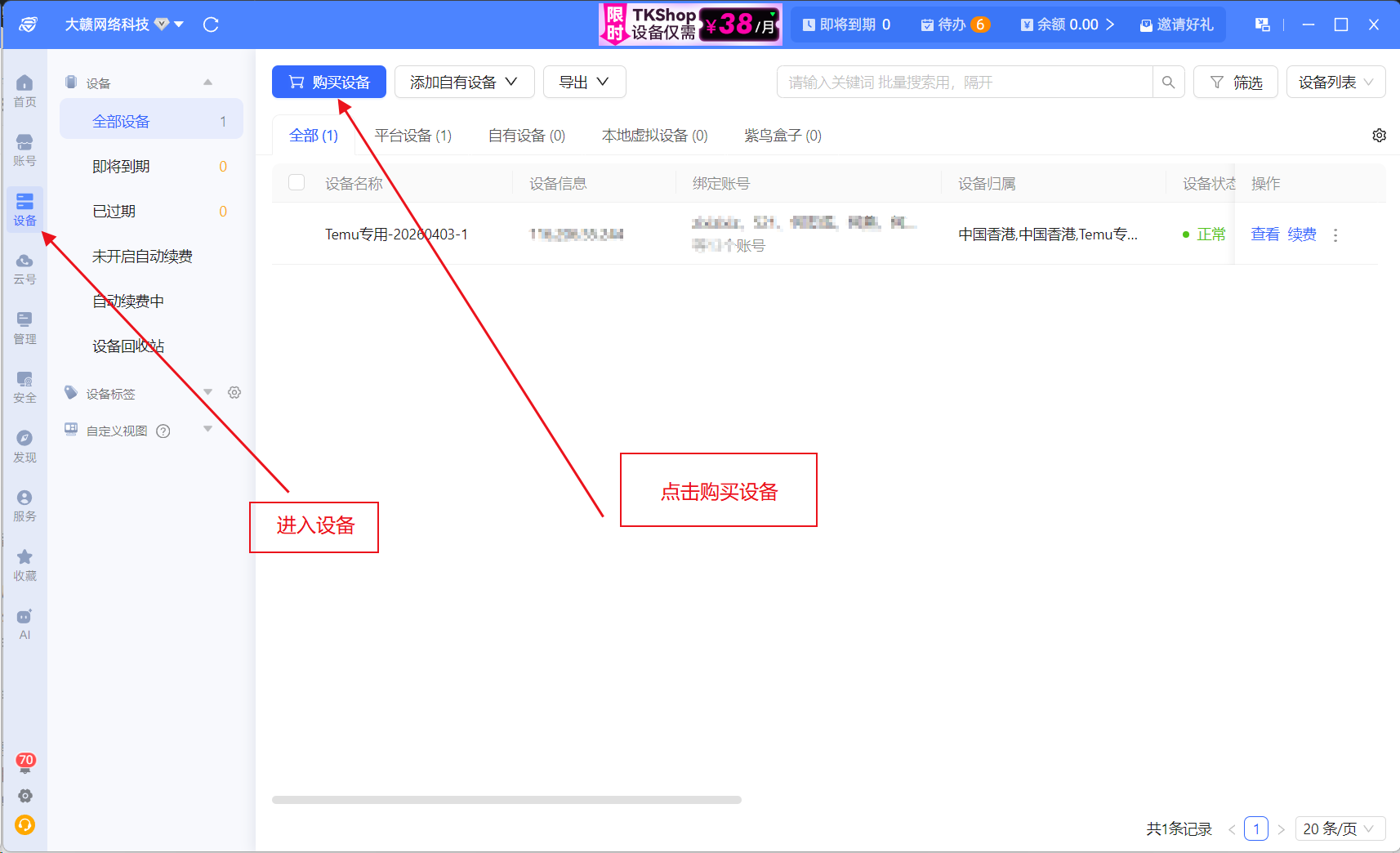Image resolution: width=1400 pixels, height=853 pixels.
Task: Open 设备回收站 in the side panel
Action: 151,346
